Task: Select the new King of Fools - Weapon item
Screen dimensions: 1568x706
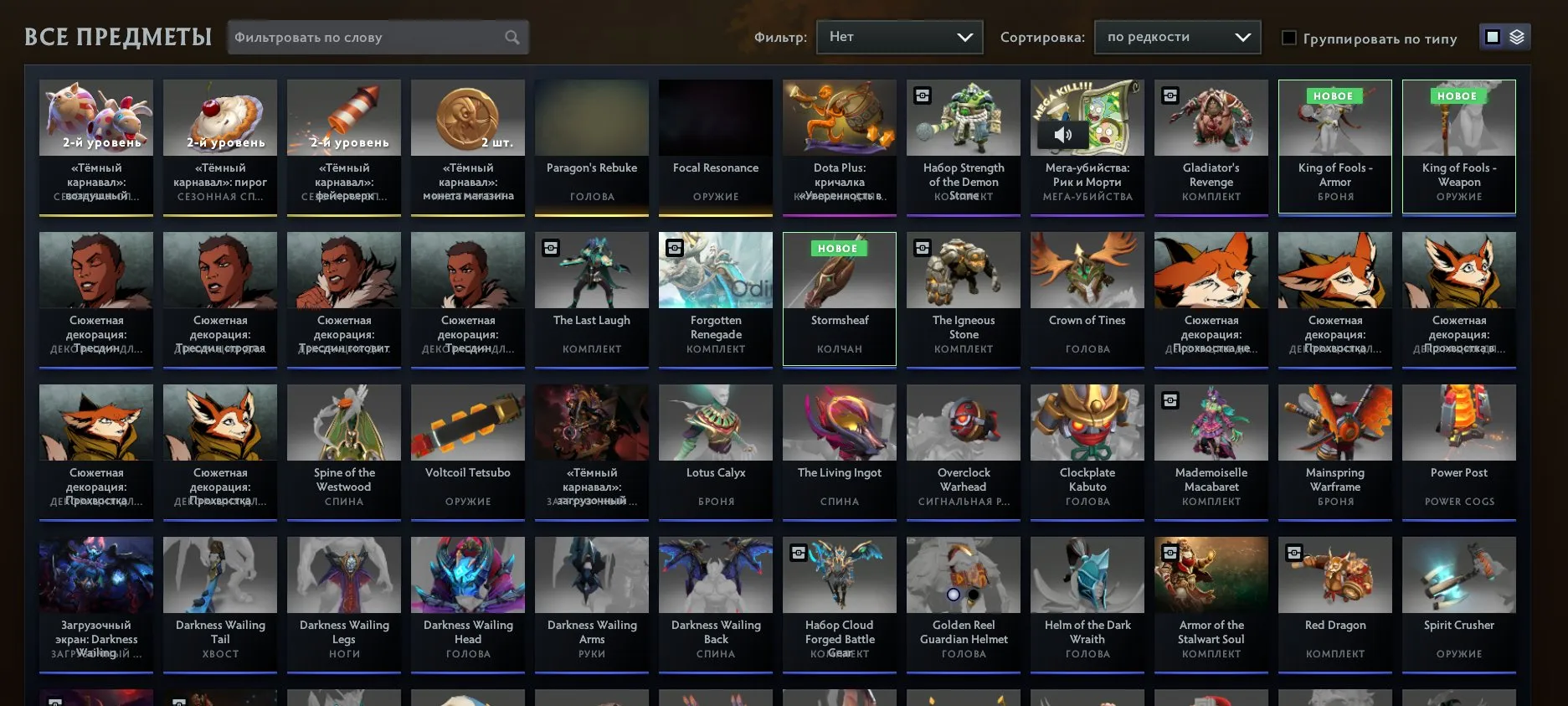Action: tap(1459, 147)
